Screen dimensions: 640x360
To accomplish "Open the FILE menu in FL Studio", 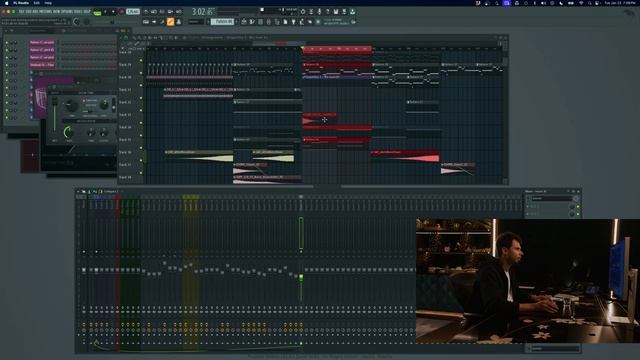I will 22,11.
